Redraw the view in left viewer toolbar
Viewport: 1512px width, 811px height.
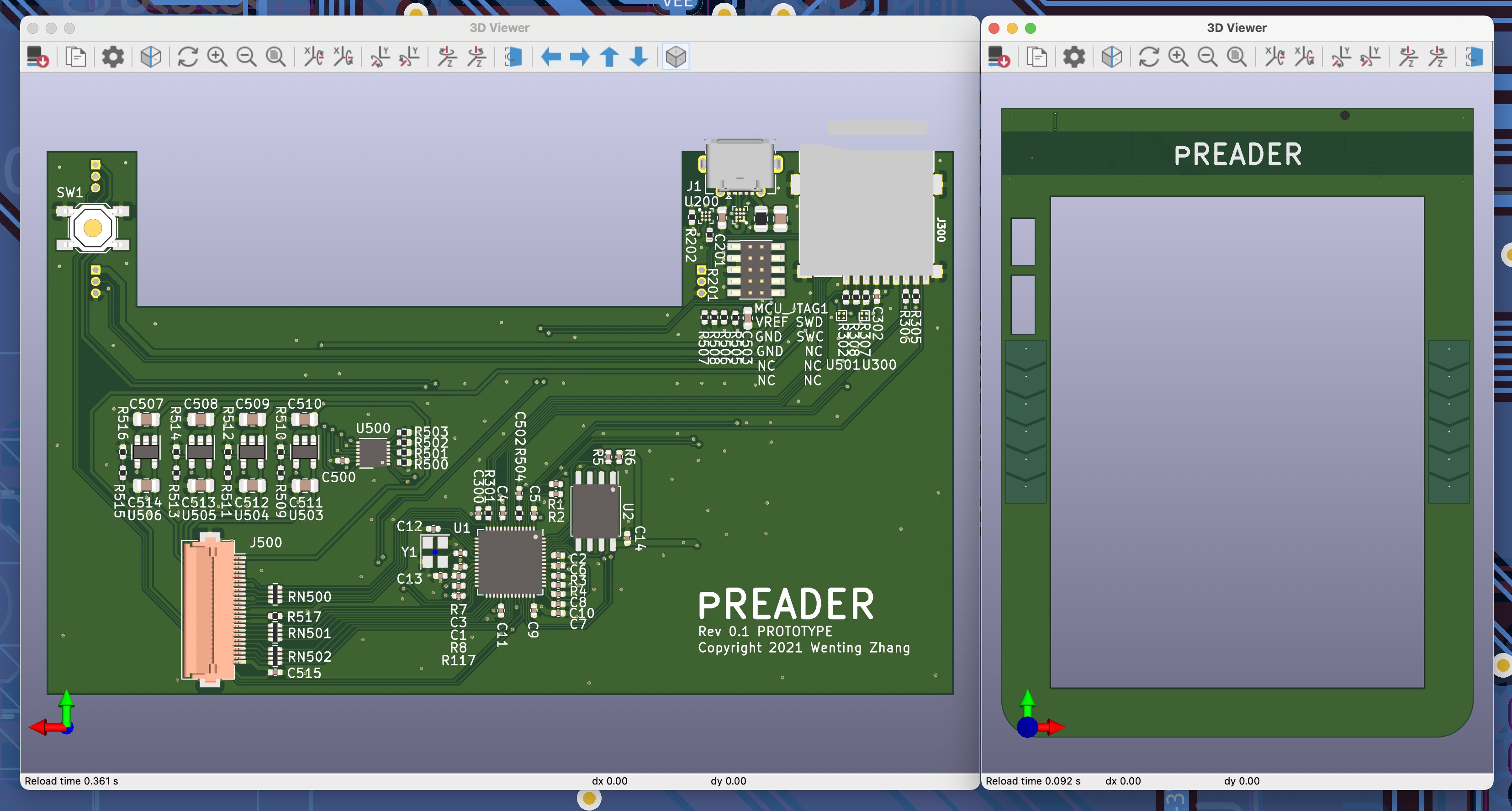point(188,57)
